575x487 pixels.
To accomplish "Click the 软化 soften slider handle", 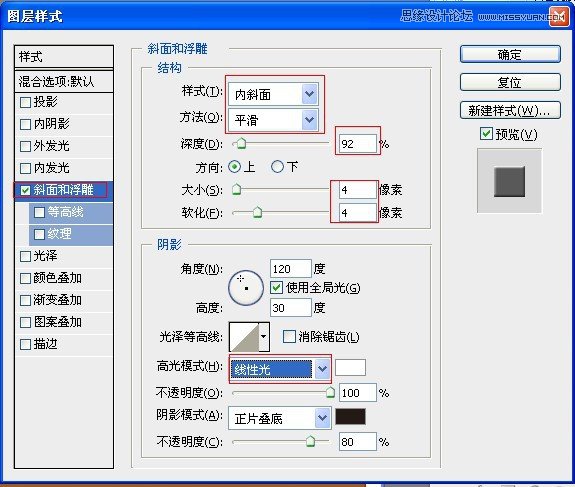I will (x=257, y=212).
